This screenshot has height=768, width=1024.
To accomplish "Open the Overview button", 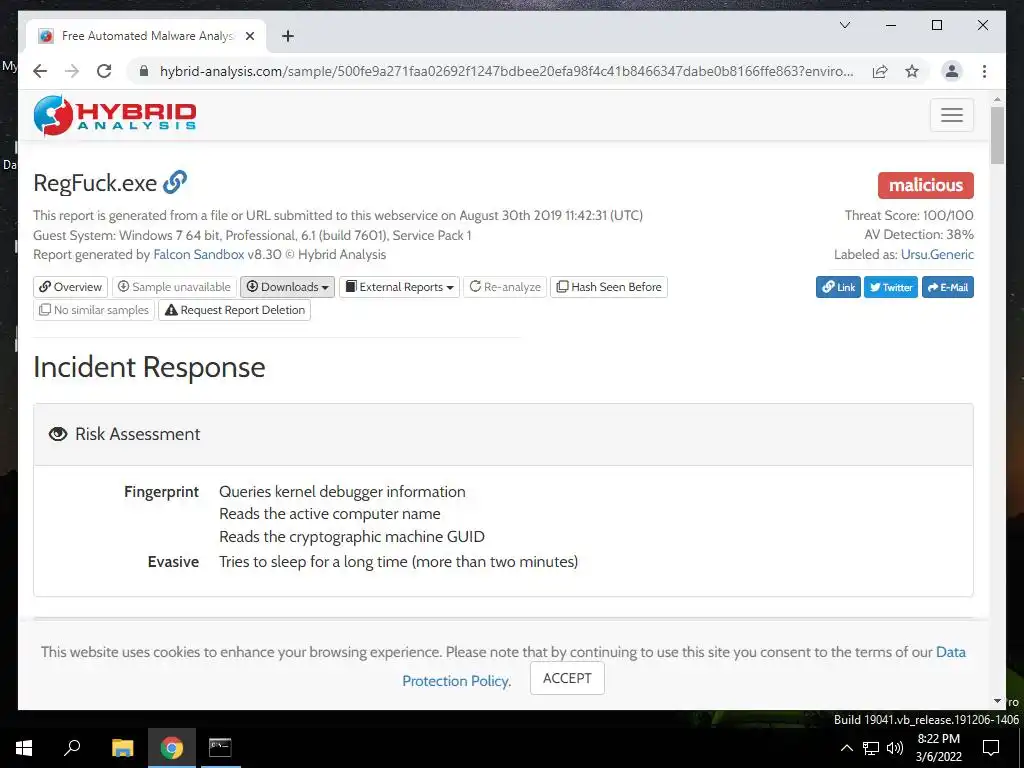I will [71, 287].
